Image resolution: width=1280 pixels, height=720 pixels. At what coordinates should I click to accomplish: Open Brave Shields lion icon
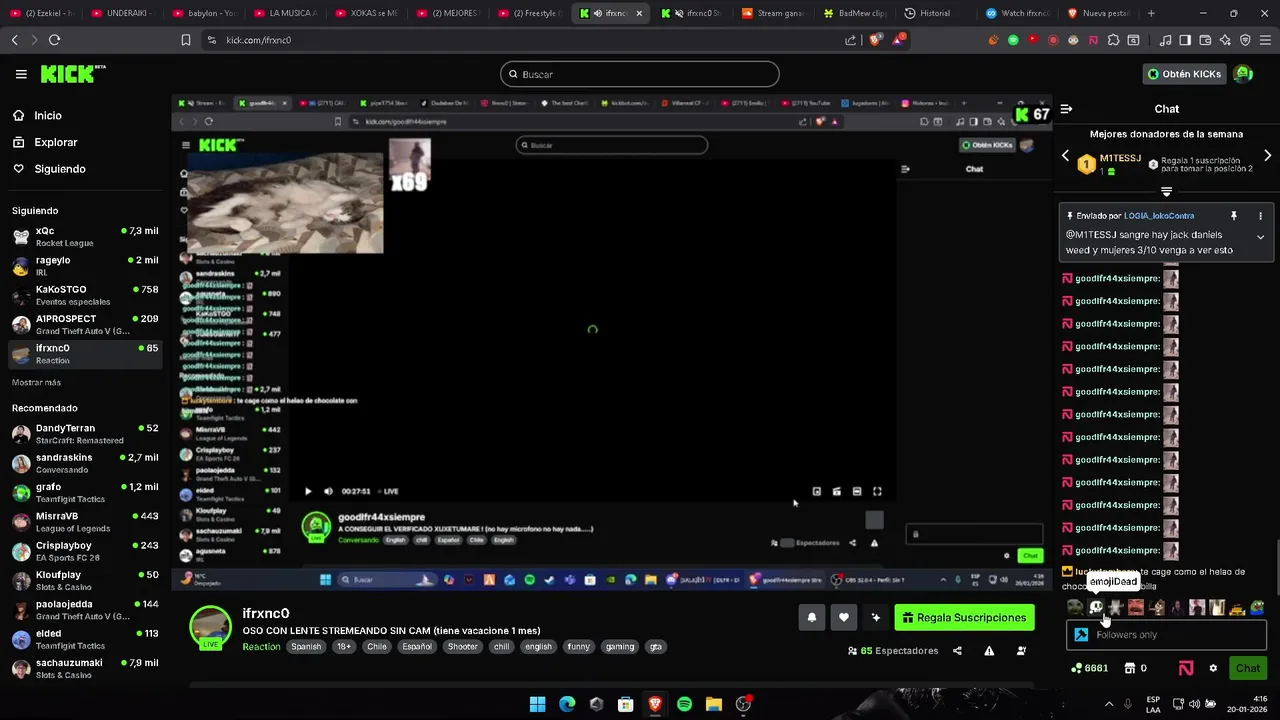coord(876,40)
